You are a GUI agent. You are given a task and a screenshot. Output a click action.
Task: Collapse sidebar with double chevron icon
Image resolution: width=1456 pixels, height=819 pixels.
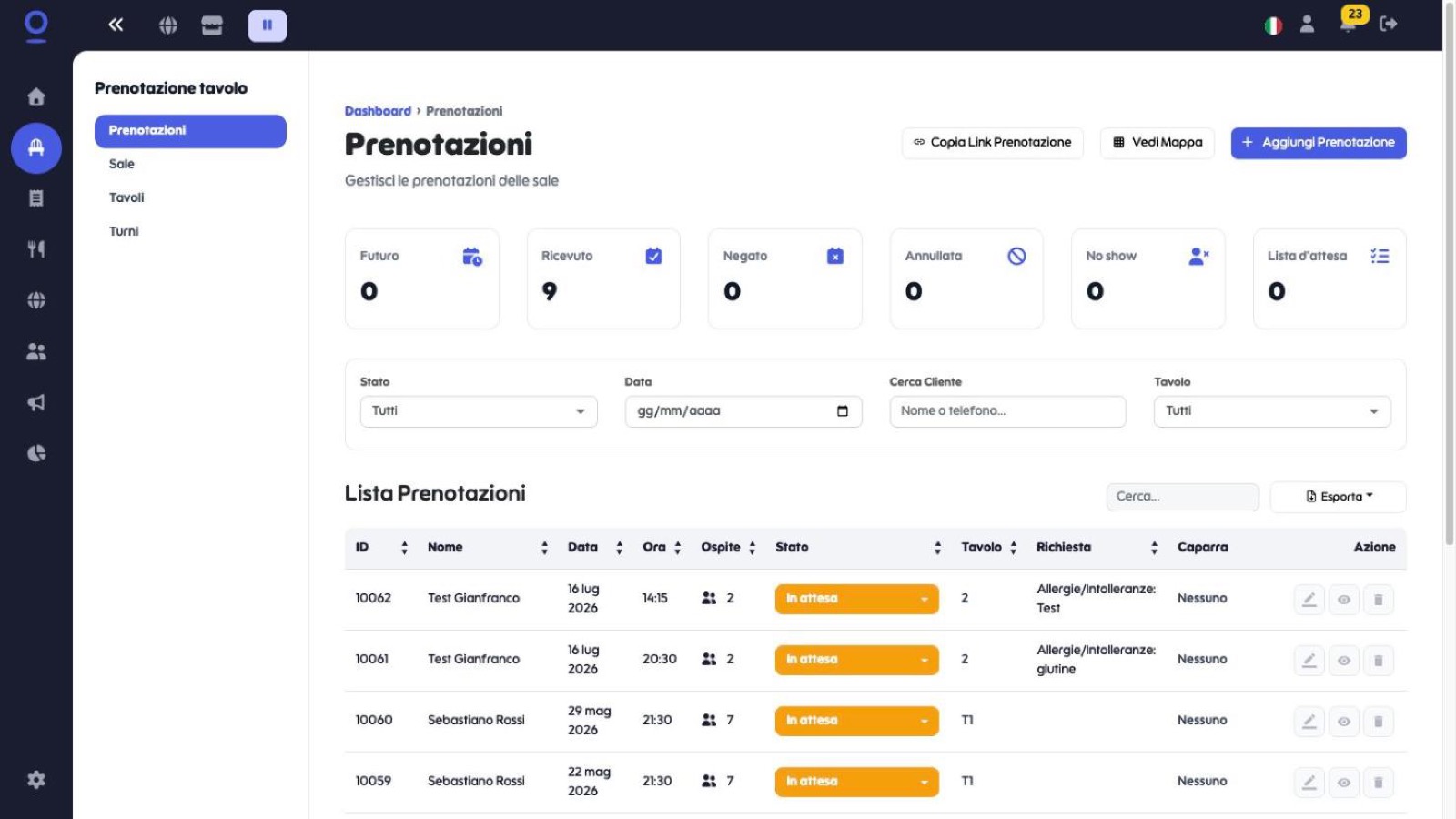click(x=116, y=25)
